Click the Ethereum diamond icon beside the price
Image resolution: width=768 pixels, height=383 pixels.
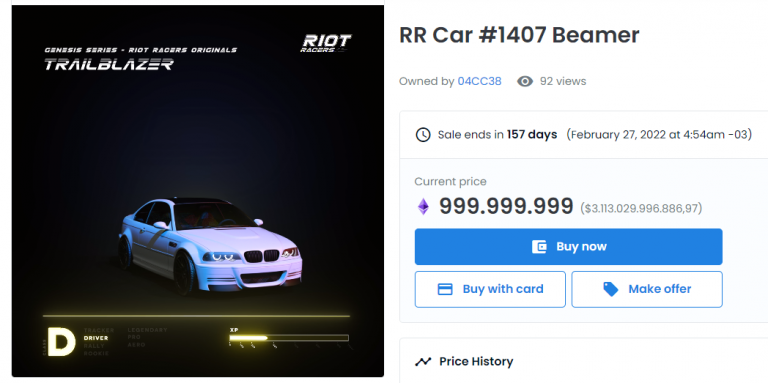[423, 206]
